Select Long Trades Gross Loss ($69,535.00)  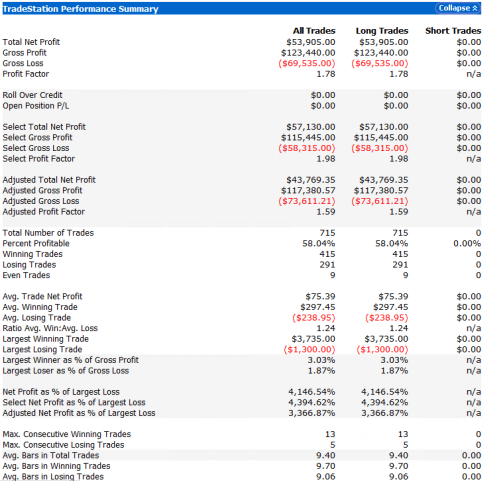(x=380, y=63)
